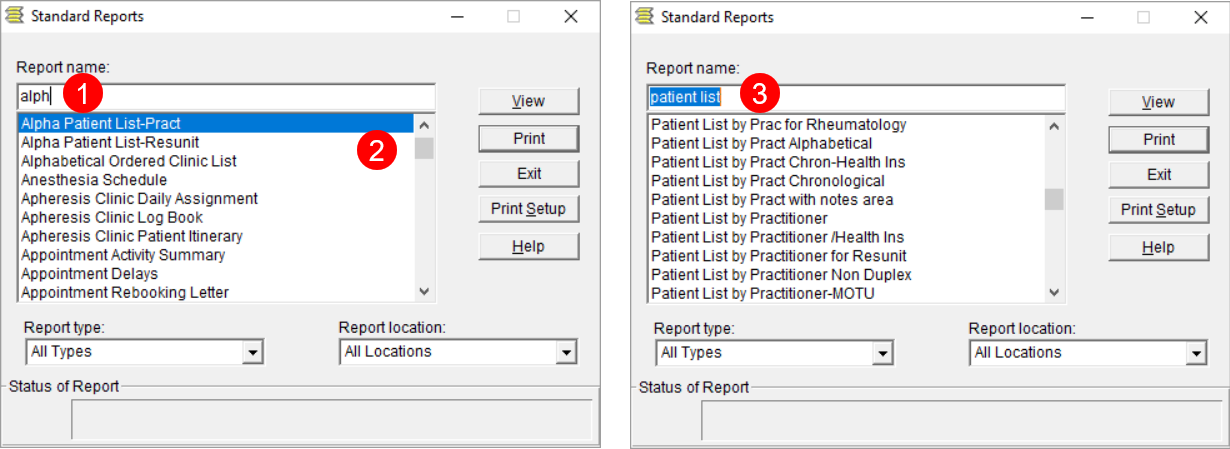Click the right report list's scroll down arrow
The width and height of the screenshot is (1230, 449).
pyautogui.click(x=1054, y=292)
